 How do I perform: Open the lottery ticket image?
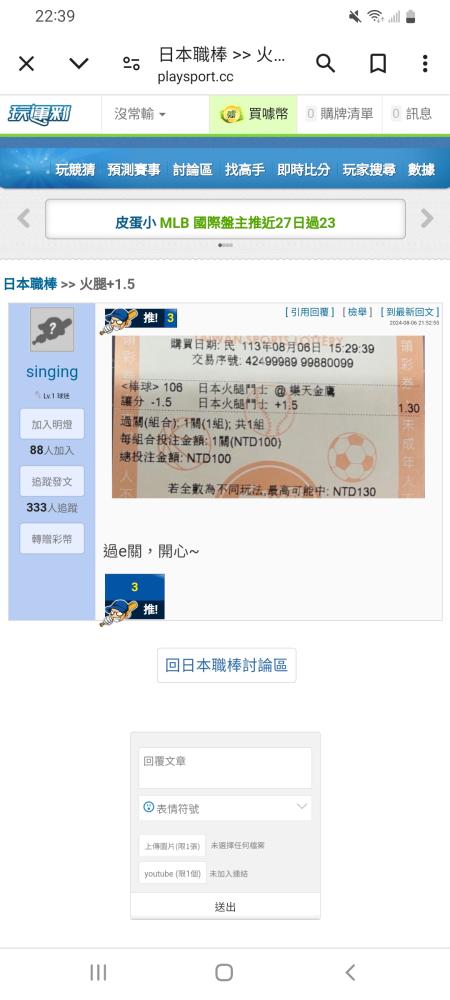pos(268,416)
